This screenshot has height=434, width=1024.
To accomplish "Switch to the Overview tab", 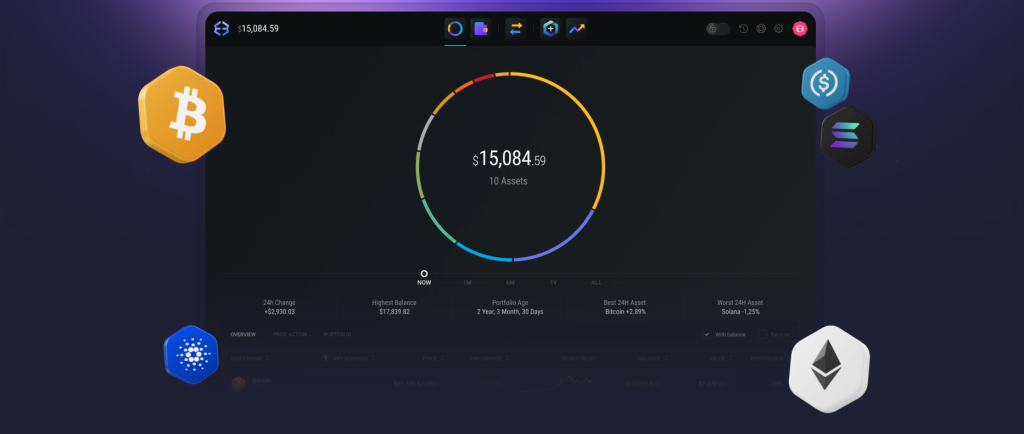I will [243, 335].
